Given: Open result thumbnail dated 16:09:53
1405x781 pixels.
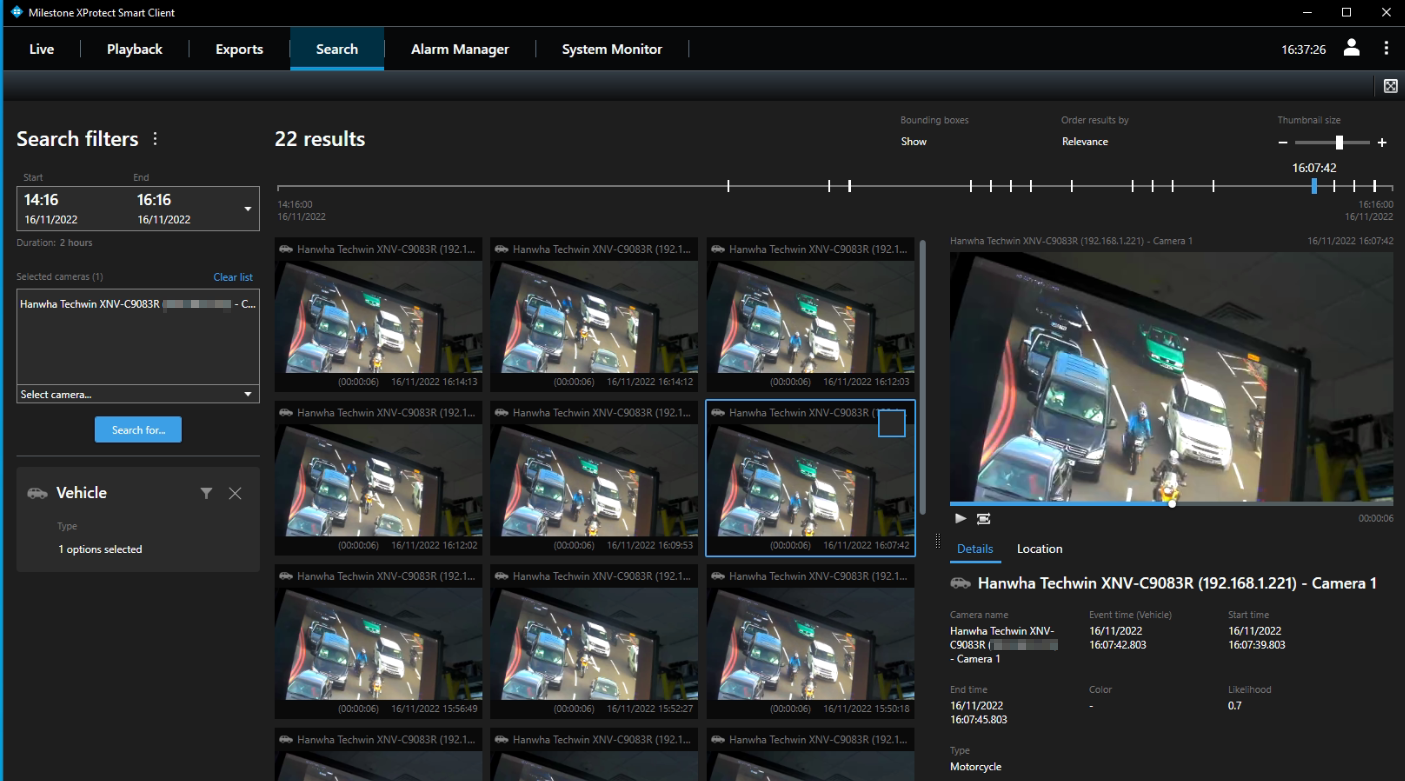Looking at the screenshot, I should pos(594,479).
